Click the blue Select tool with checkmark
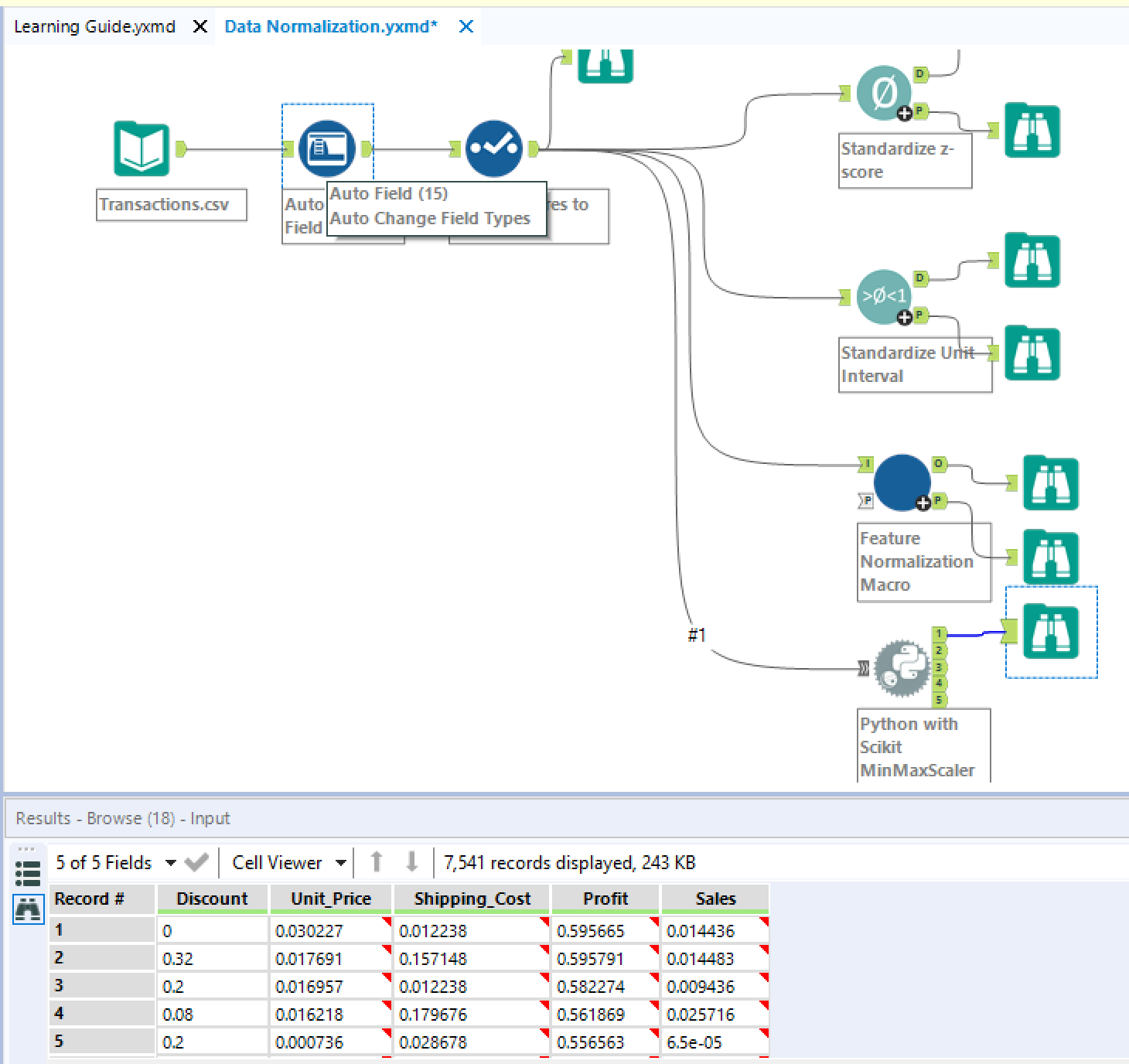The height and width of the screenshot is (1064, 1129). [x=494, y=148]
